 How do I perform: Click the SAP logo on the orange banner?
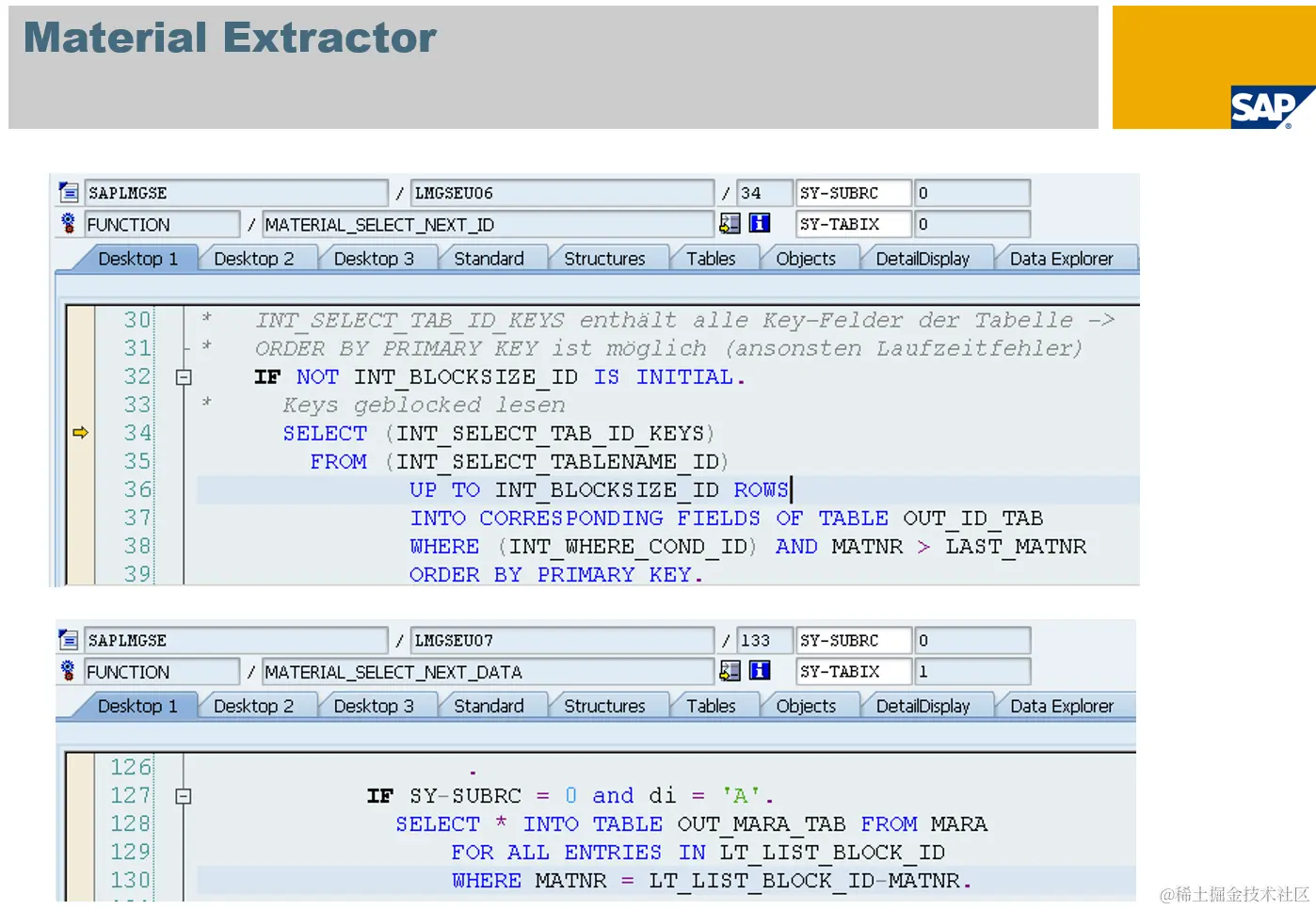tap(1272, 106)
